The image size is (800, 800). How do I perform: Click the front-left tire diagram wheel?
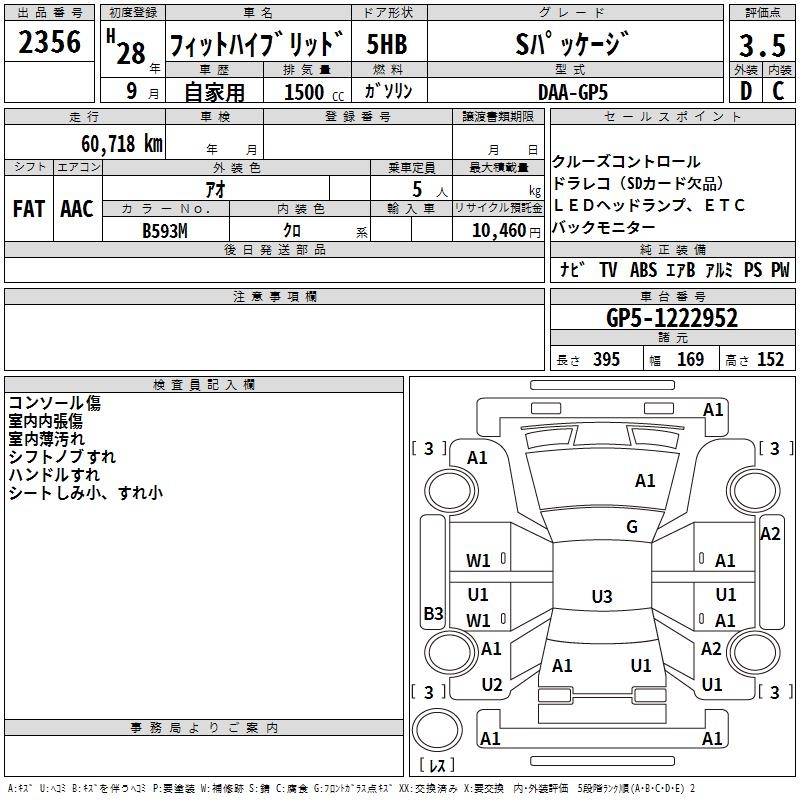coord(452,491)
